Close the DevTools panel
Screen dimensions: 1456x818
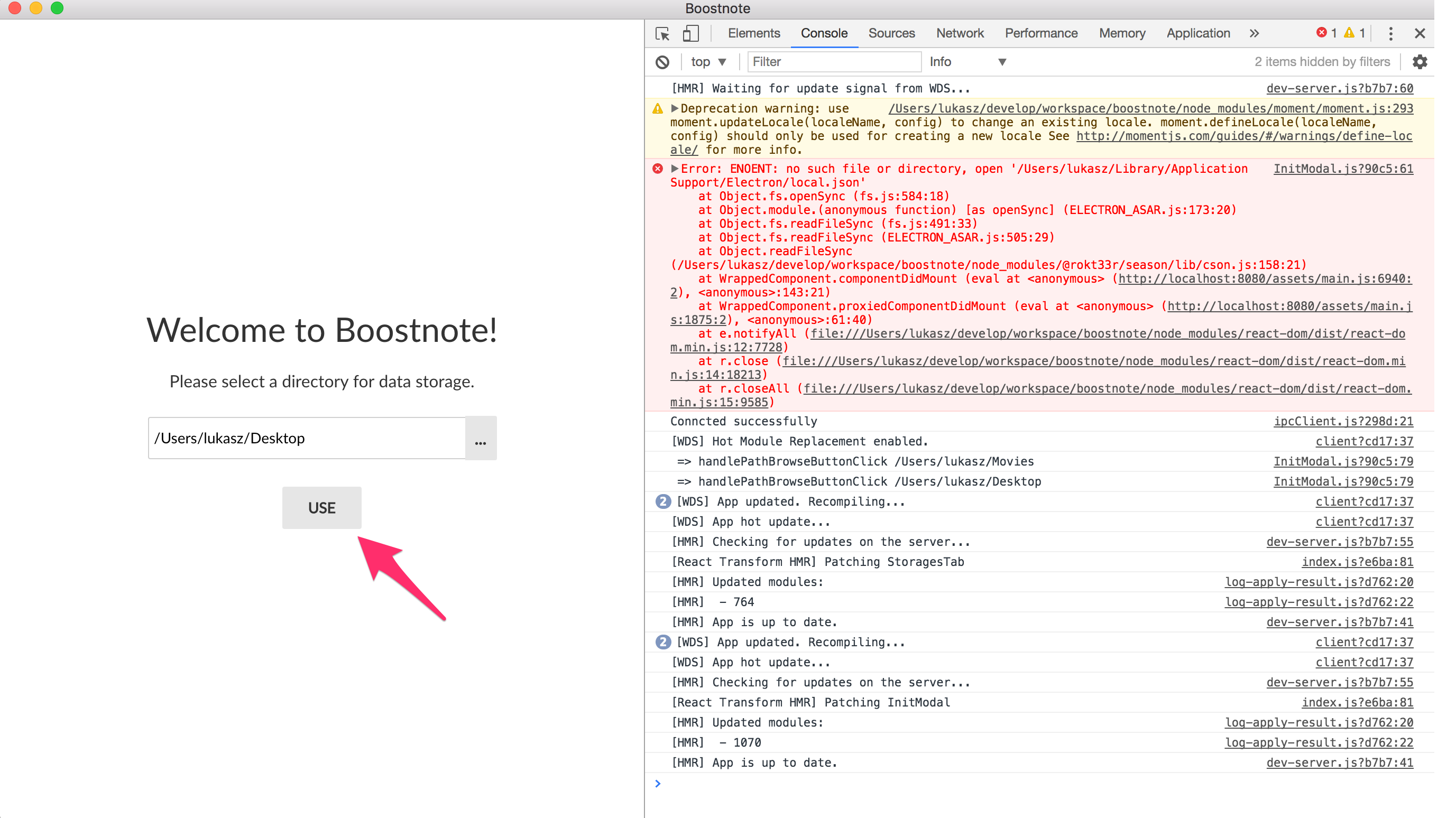[x=1420, y=34]
